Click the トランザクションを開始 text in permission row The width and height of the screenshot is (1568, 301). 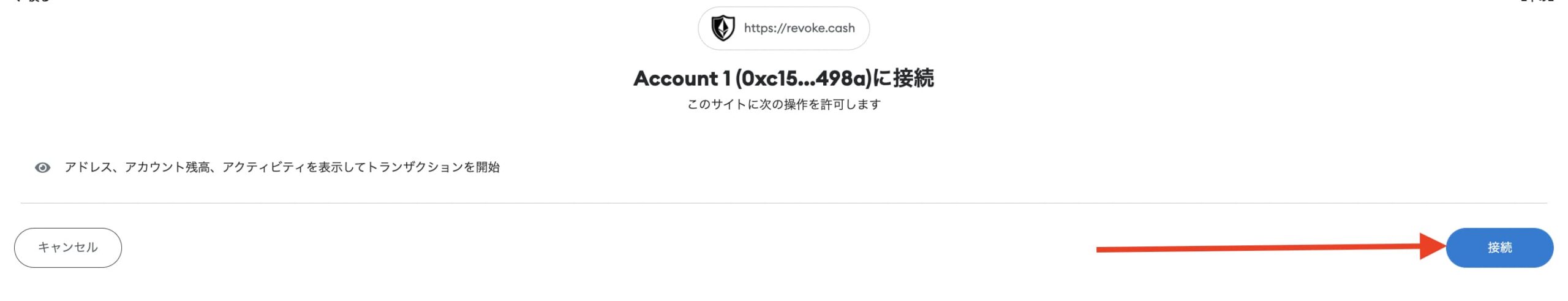coord(433,167)
